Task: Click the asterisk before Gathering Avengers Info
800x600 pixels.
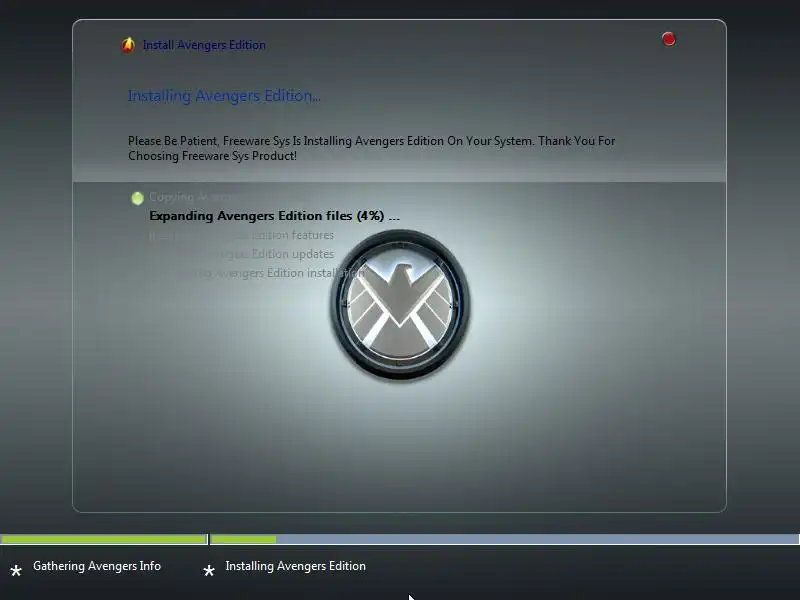Action: (16, 570)
